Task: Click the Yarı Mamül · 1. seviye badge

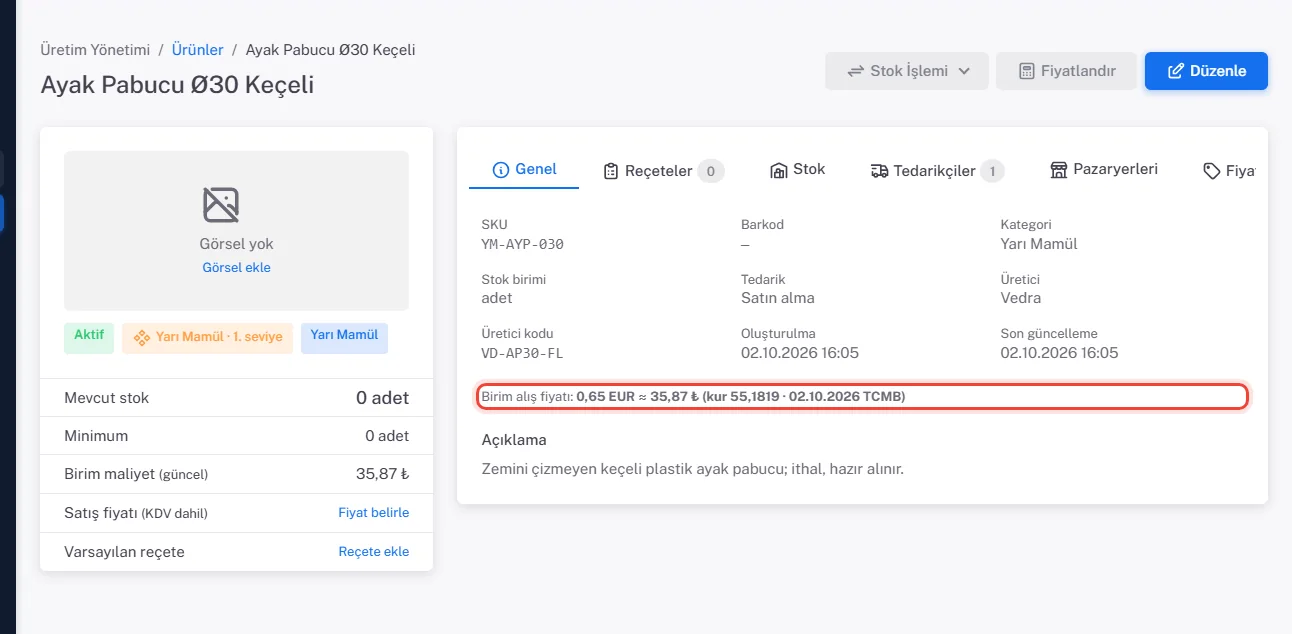Action: (x=208, y=338)
